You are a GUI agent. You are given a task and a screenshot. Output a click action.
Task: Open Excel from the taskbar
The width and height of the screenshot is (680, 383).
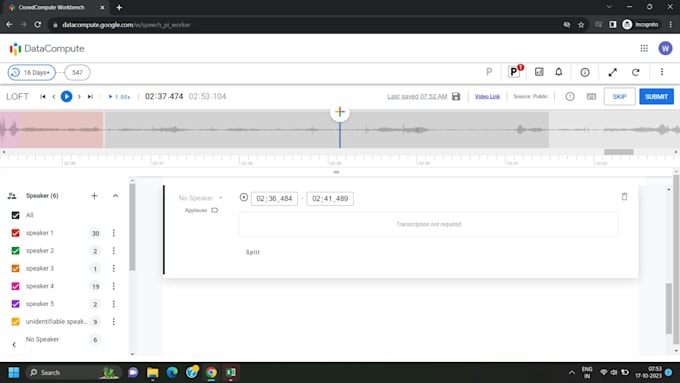pyautogui.click(x=231, y=373)
